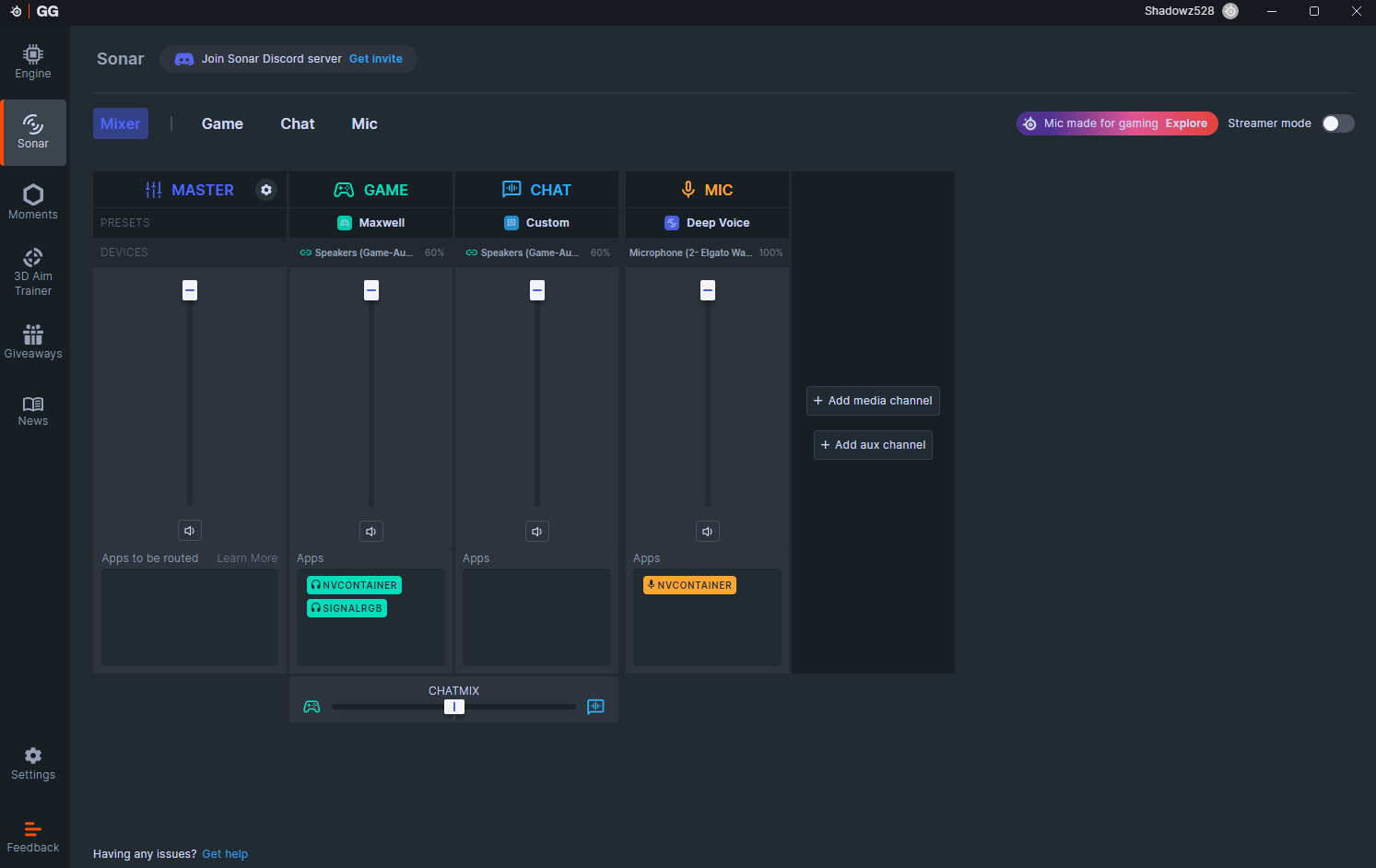Click the GAME channel gamepad header

(x=370, y=190)
